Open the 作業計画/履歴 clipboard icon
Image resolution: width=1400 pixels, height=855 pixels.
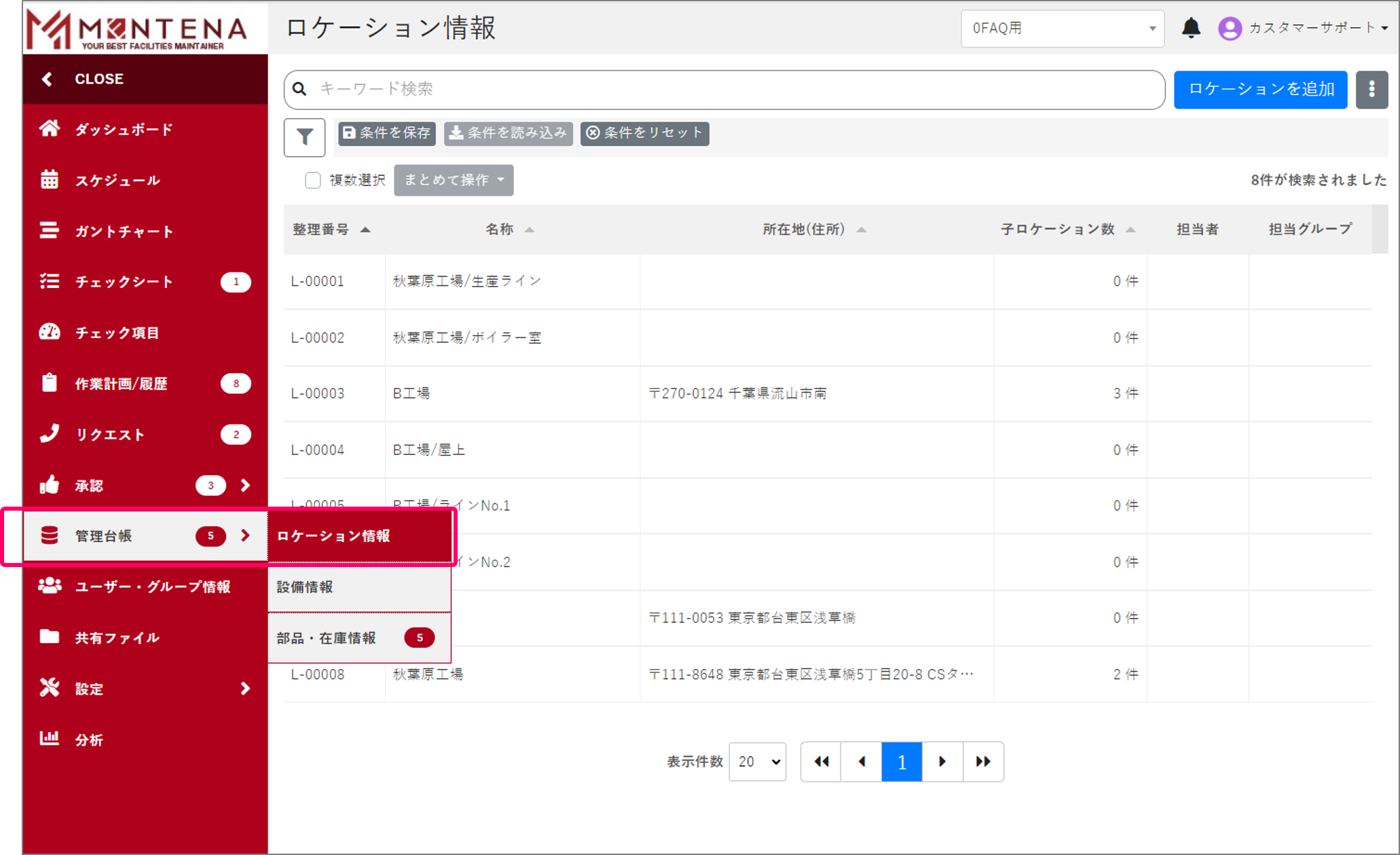pyautogui.click(x=50, y=383)
